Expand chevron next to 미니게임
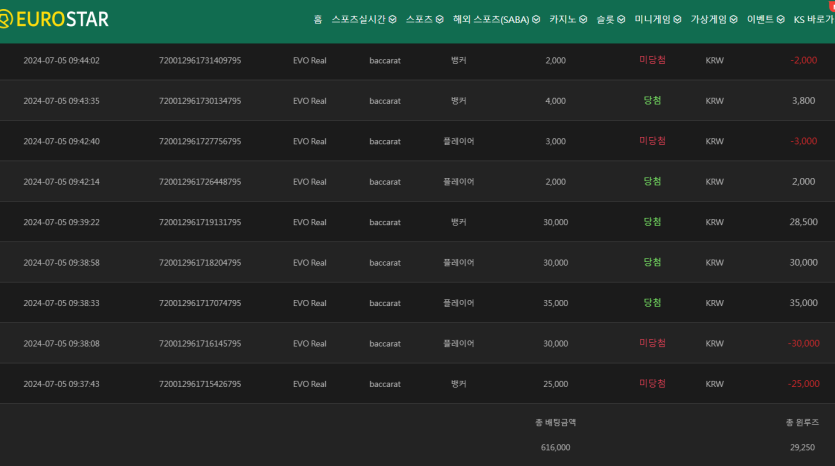 [x=677, y=20]
